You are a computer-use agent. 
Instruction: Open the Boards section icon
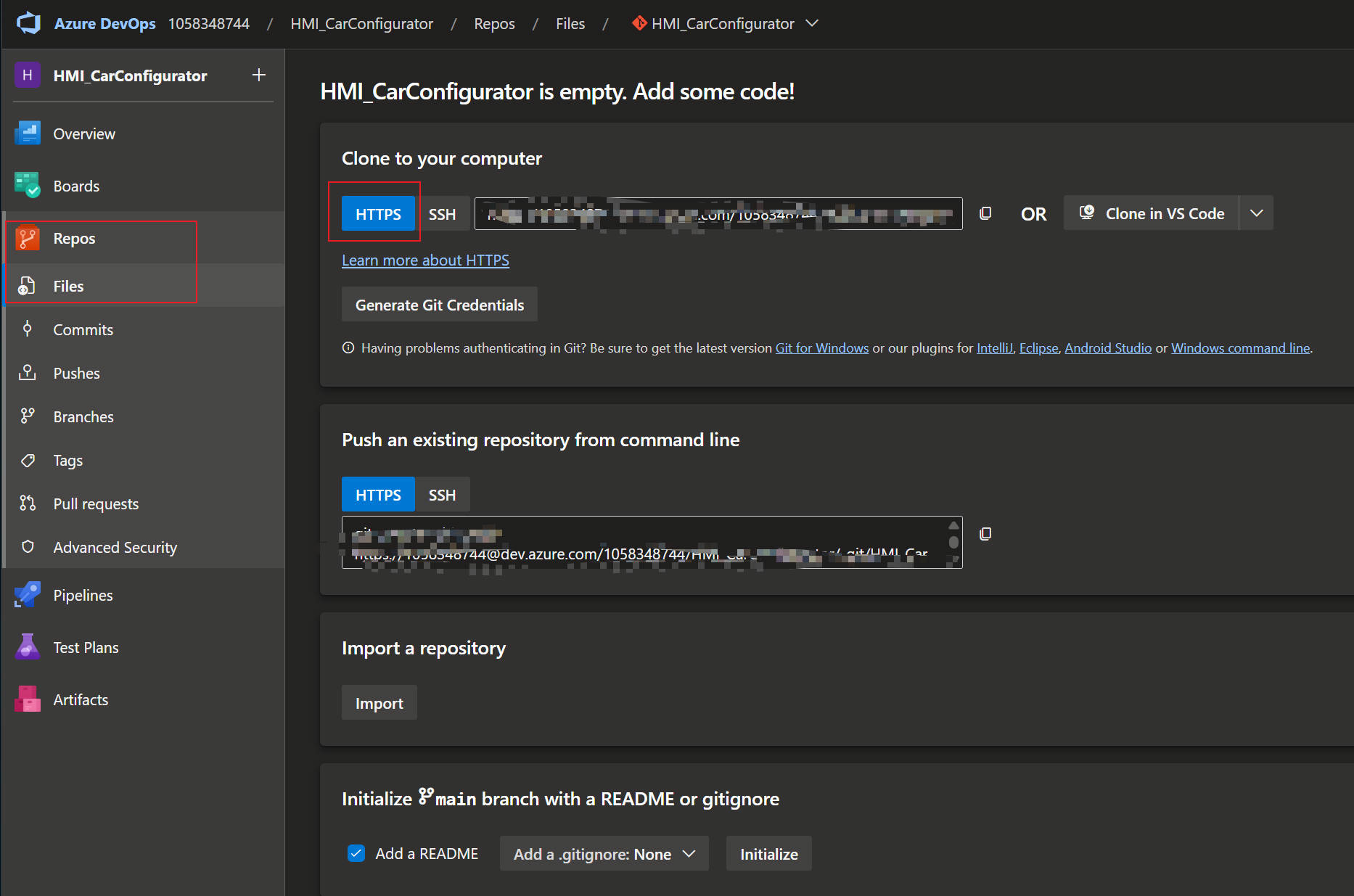28,186
